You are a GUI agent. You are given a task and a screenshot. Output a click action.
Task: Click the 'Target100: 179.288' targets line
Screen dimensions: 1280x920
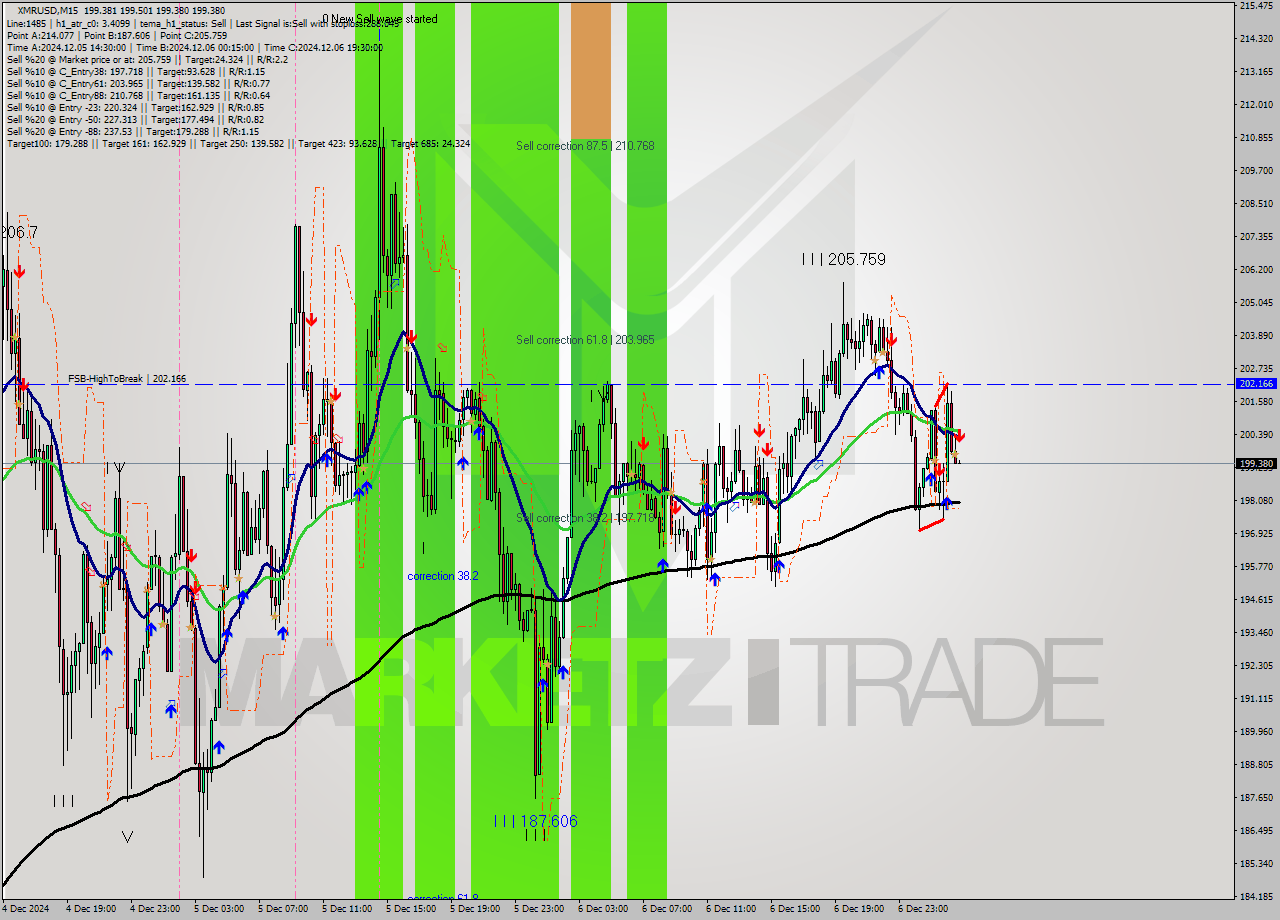[x=238, y=144]
